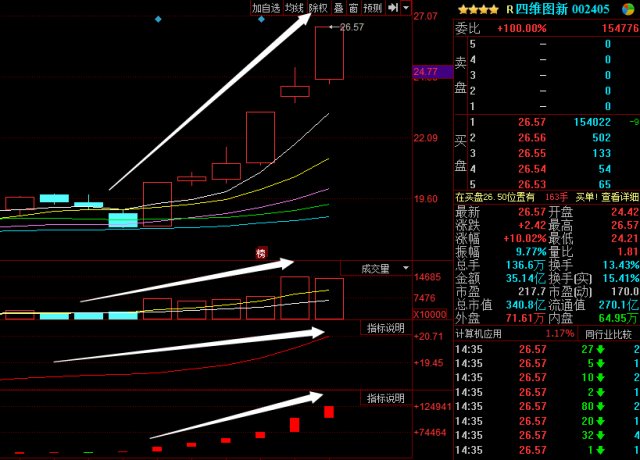Screen dimensions: 640x460
Task: Open the 预测 forecast tool
Action: 372,7
